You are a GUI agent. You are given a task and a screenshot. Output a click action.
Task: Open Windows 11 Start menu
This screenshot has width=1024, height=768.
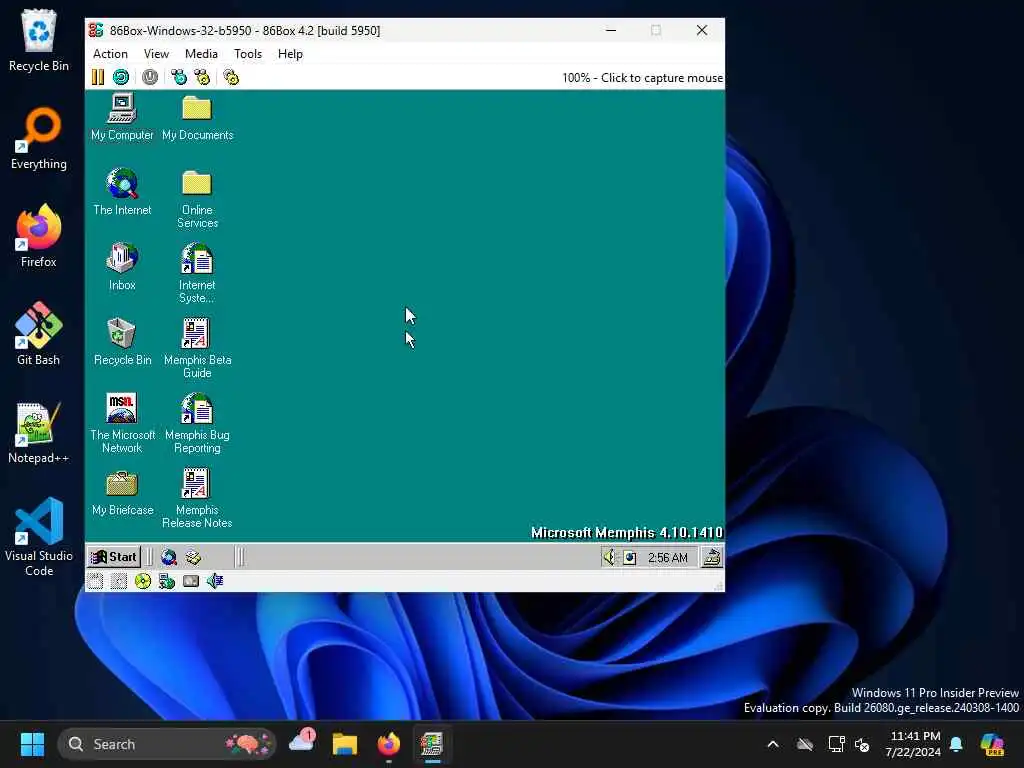click(x=32, y=744)
